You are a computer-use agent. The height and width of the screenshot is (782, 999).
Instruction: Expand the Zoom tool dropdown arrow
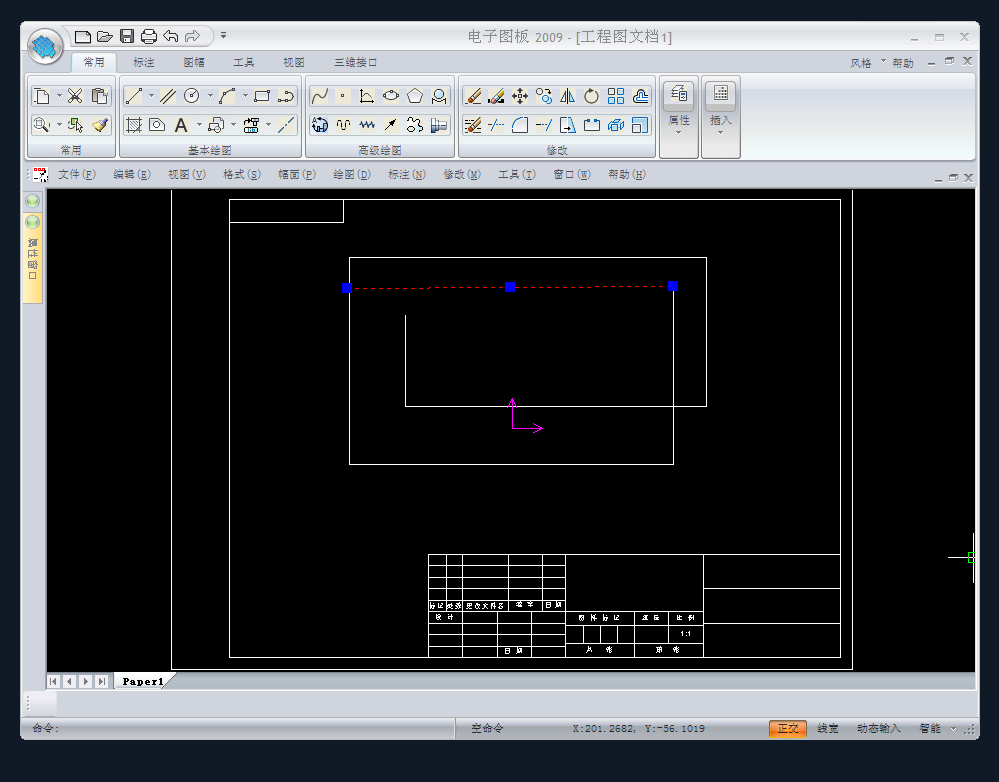click(59, 125)
